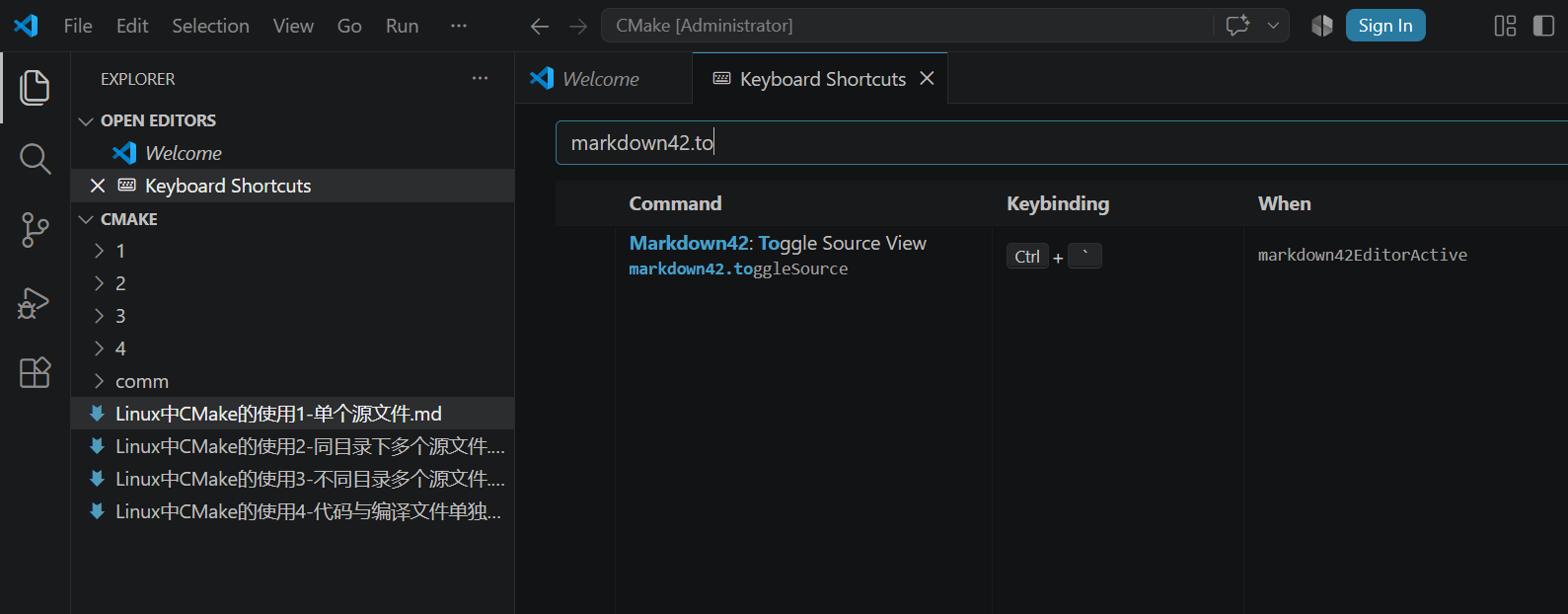Viewport: 1568px width, 614px height.
Task: Switch to the Keyboard Shortcuts tab
Action: 820,78
